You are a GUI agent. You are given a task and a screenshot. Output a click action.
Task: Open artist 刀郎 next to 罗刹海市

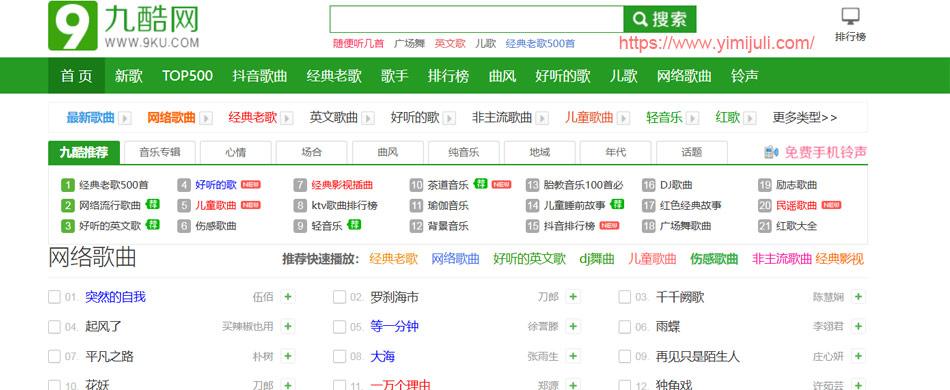[x=548, y=297]
